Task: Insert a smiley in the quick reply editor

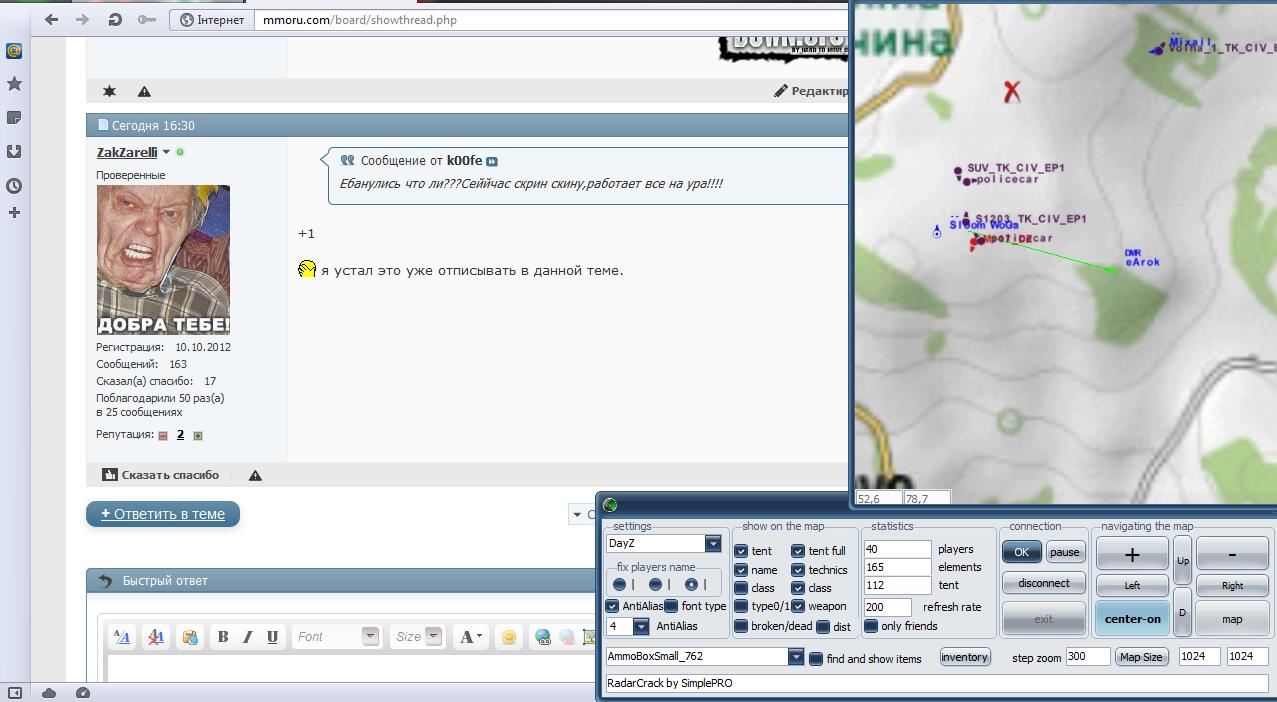Action: point(509,636)
